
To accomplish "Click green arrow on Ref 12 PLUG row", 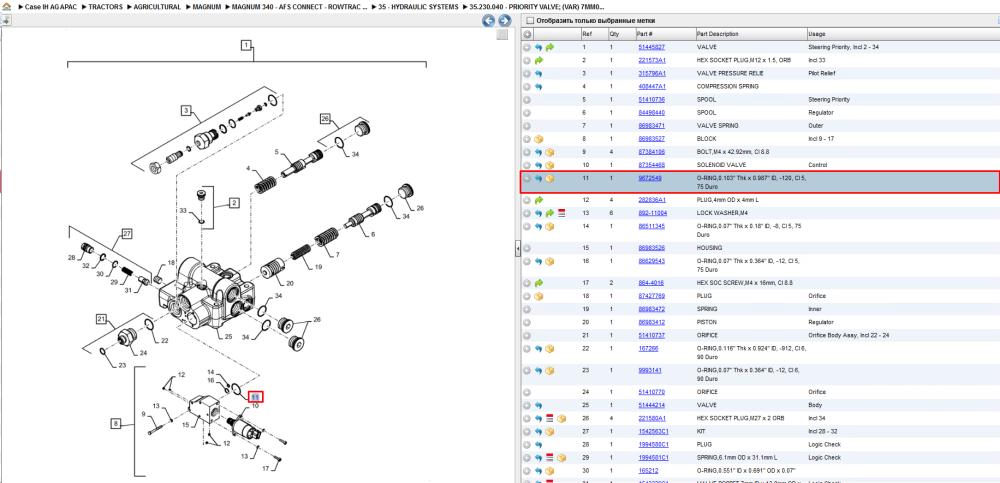I will [538, 200].
